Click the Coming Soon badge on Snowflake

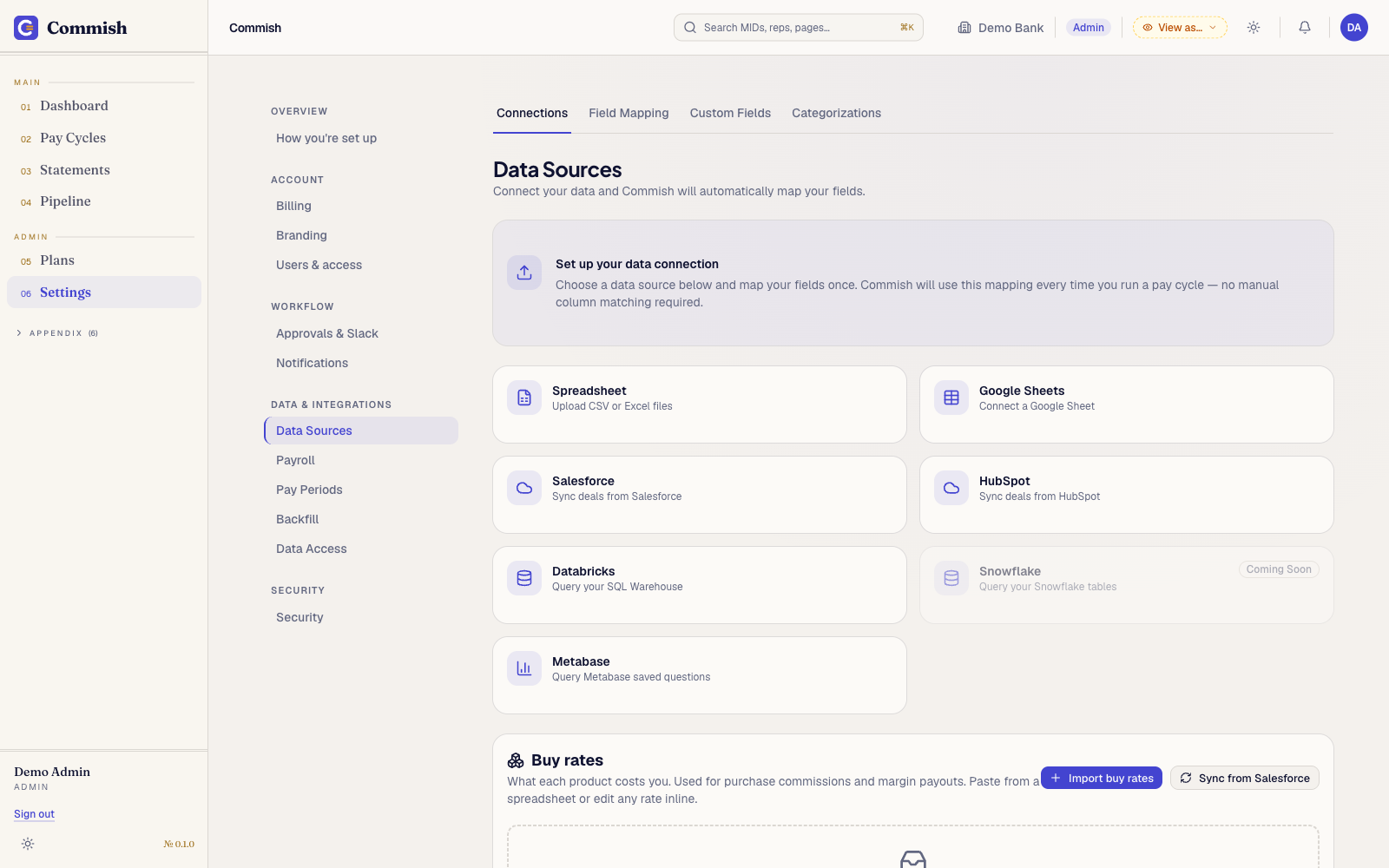coord(1279,569)
